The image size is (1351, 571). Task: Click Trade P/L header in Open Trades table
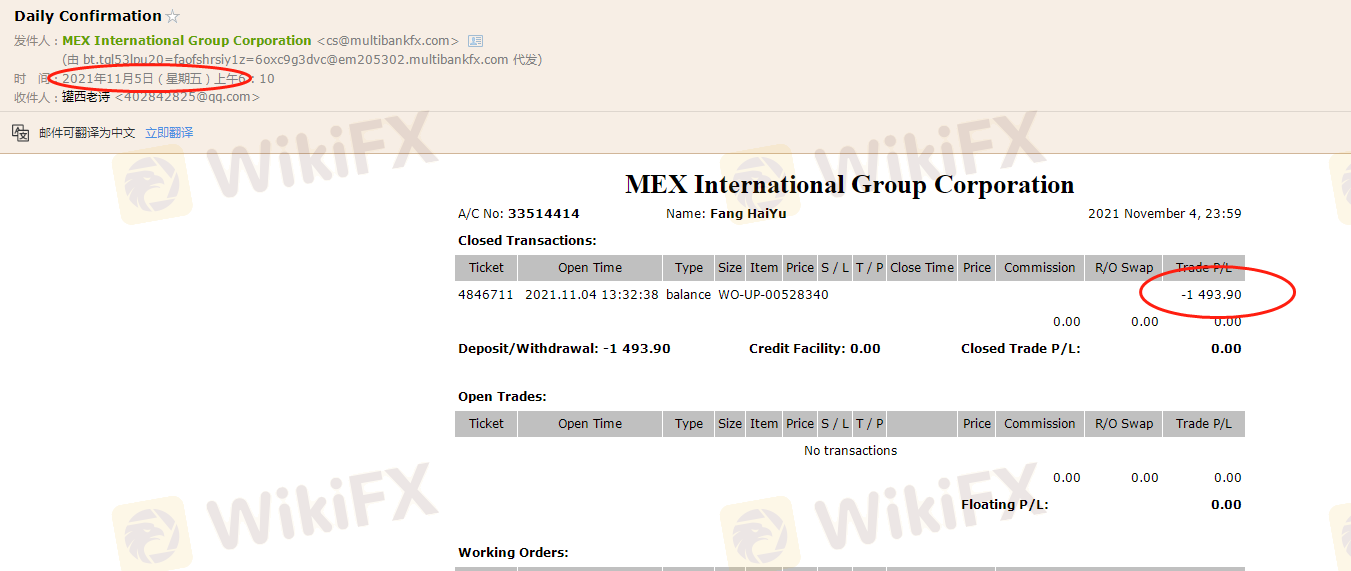1204,424
